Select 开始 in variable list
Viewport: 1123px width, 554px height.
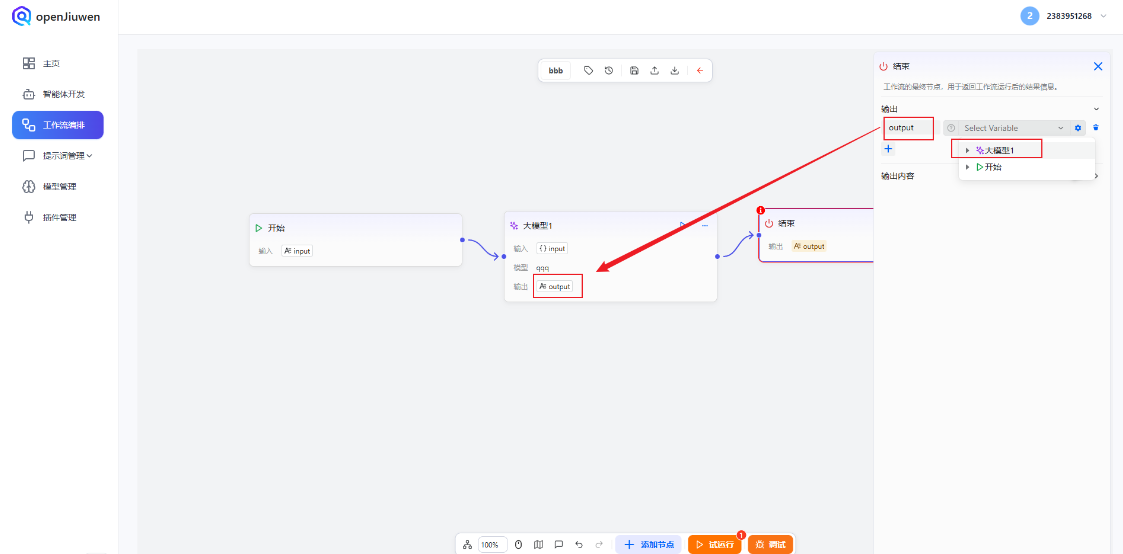pyautogui.click(x=989, y=167)
